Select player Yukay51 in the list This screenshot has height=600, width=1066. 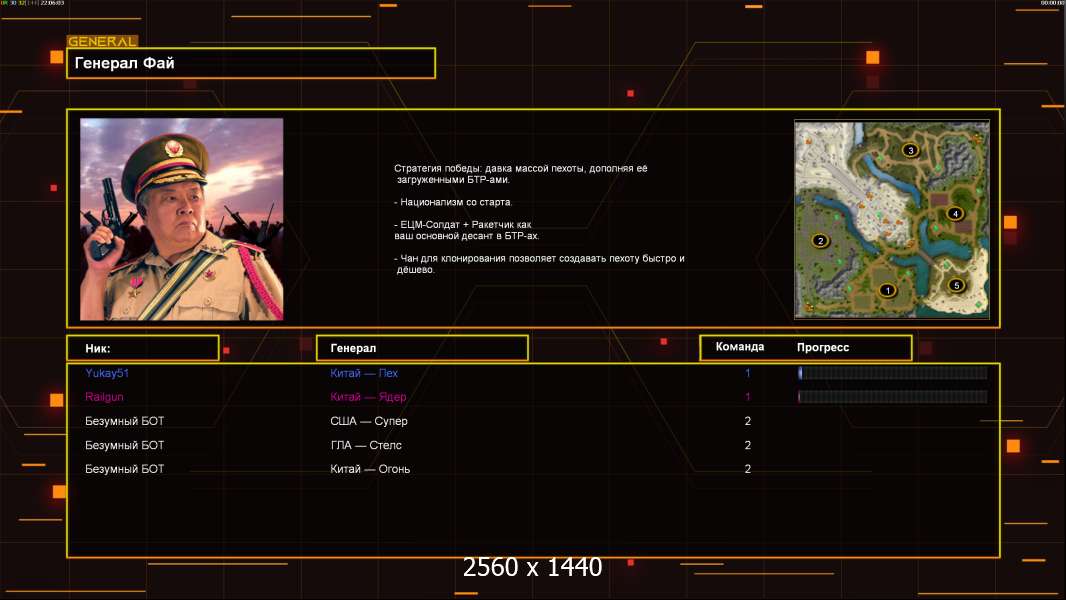point(107,373)
